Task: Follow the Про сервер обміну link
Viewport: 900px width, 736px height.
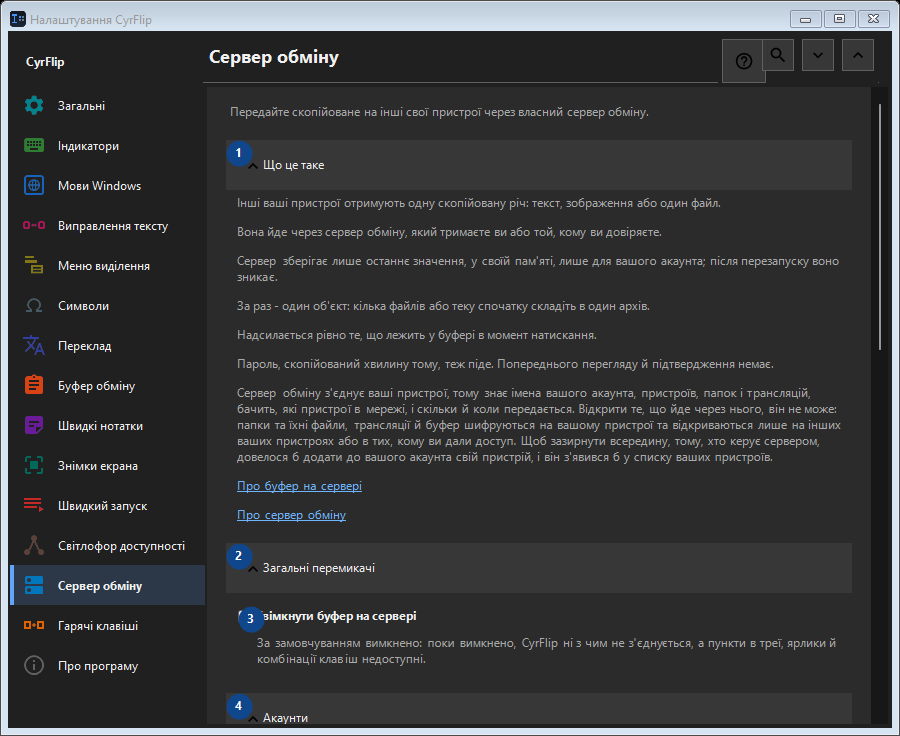Action: pos(292,515)
